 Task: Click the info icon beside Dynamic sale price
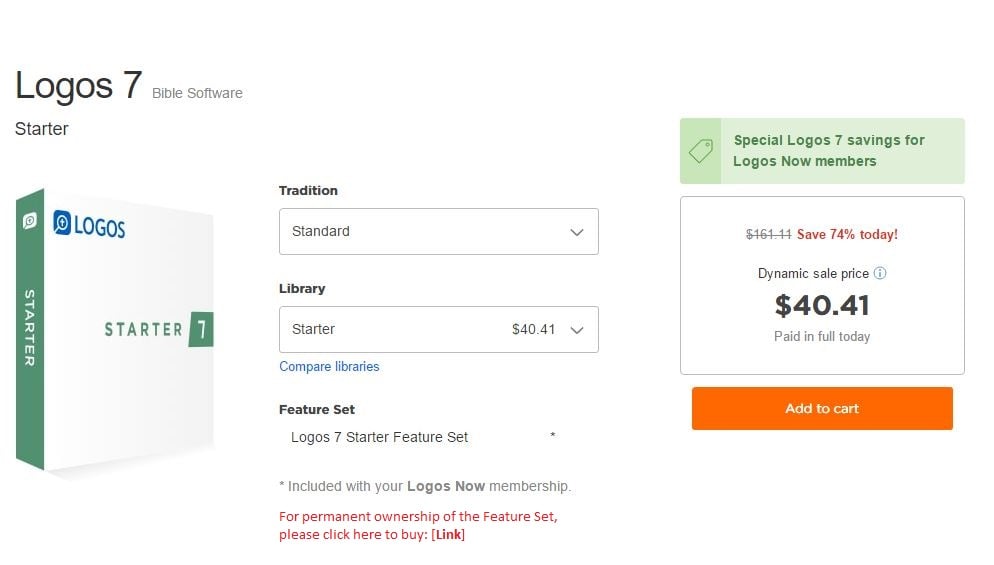[880, 273]
